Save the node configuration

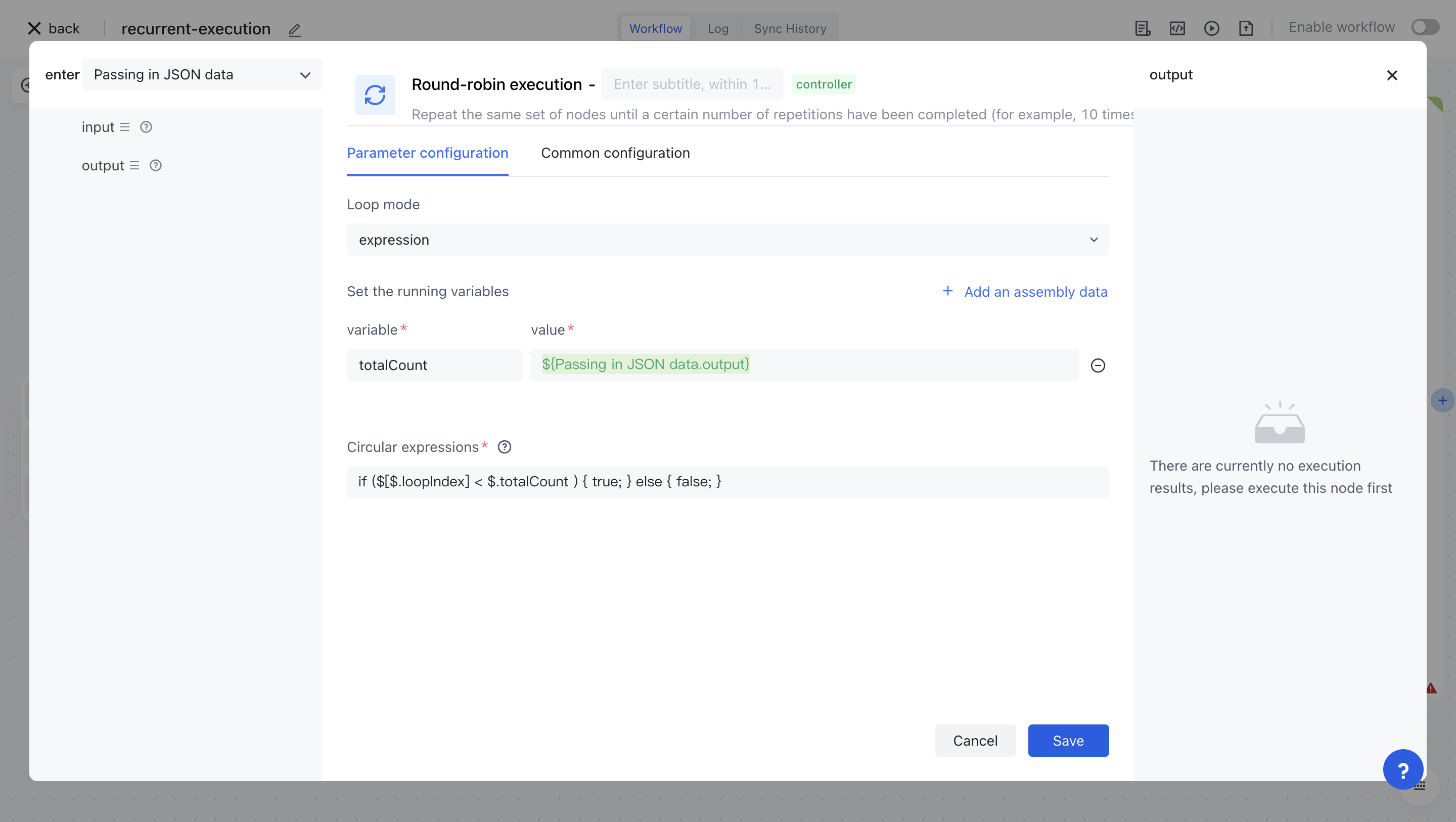[x=1068, y=741]
